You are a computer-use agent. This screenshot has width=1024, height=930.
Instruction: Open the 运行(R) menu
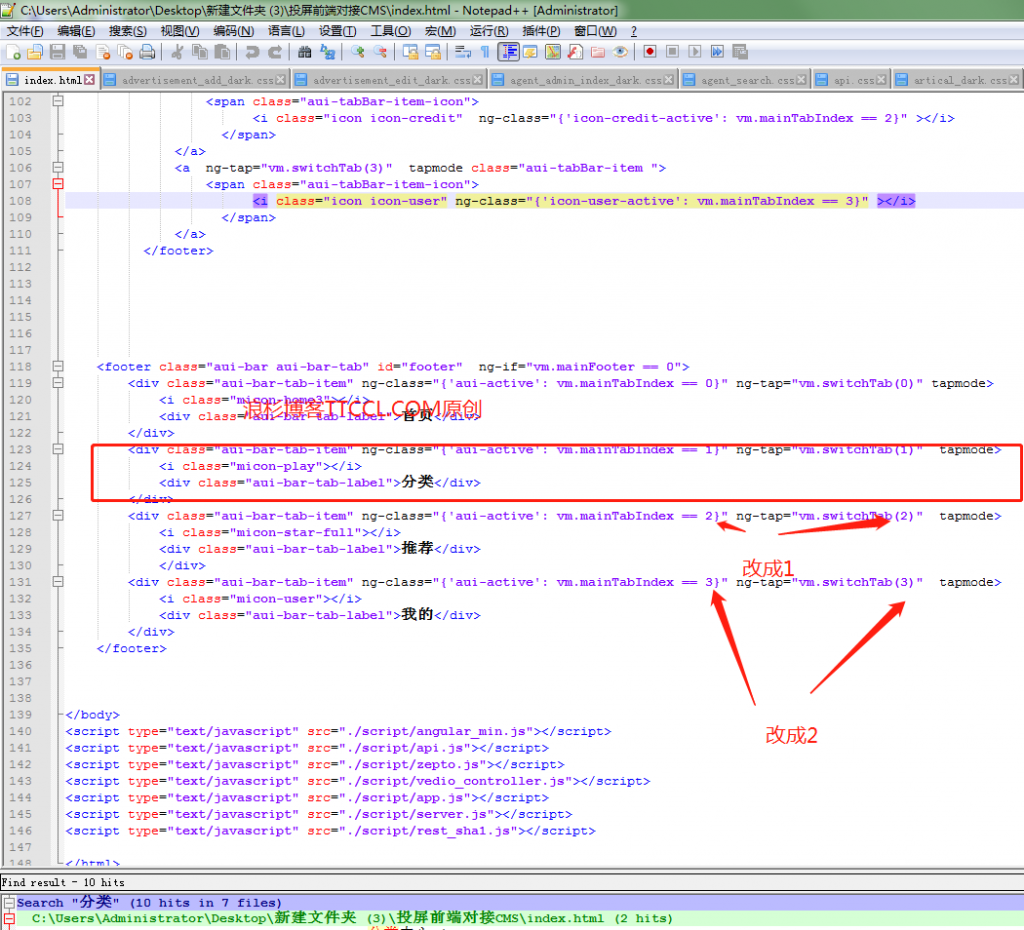tap(489, 31)
